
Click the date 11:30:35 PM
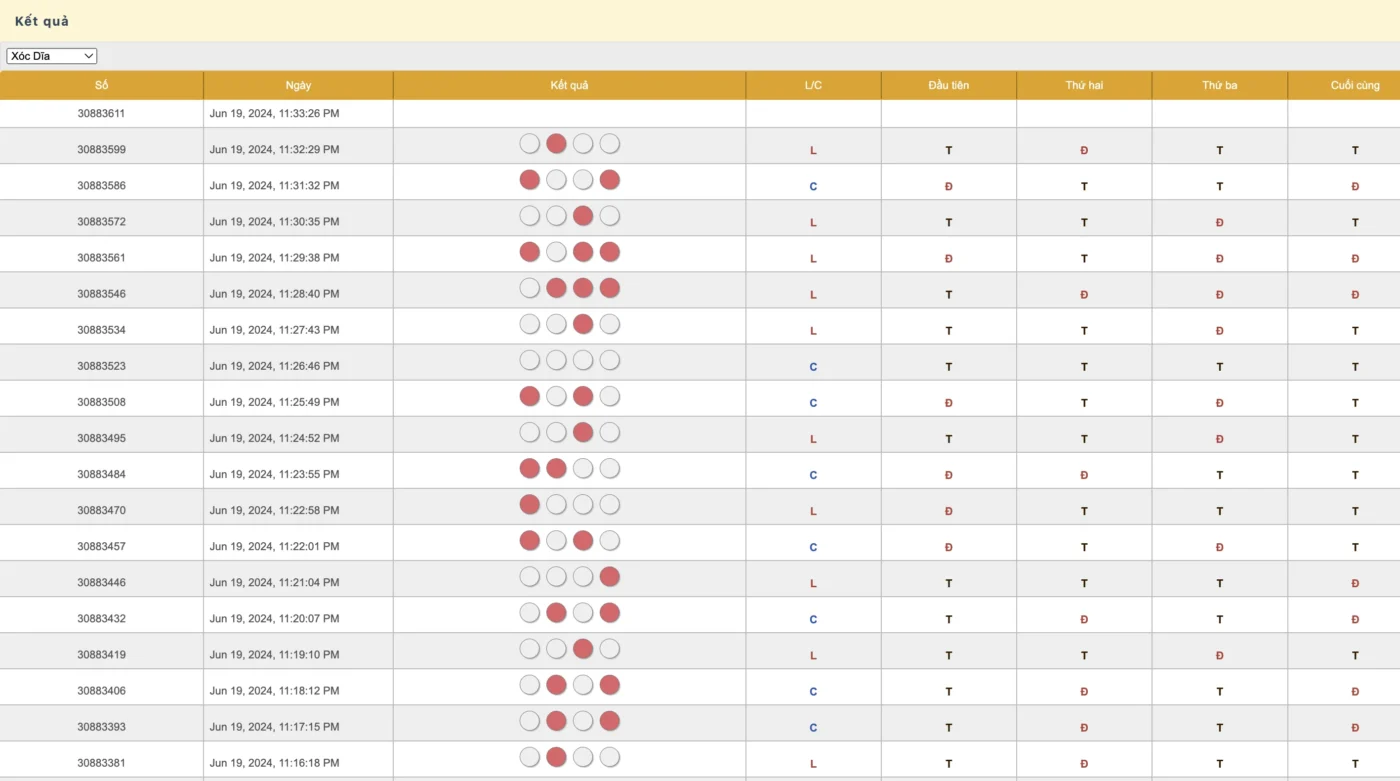pyautogui.click(x=274, y=222)
